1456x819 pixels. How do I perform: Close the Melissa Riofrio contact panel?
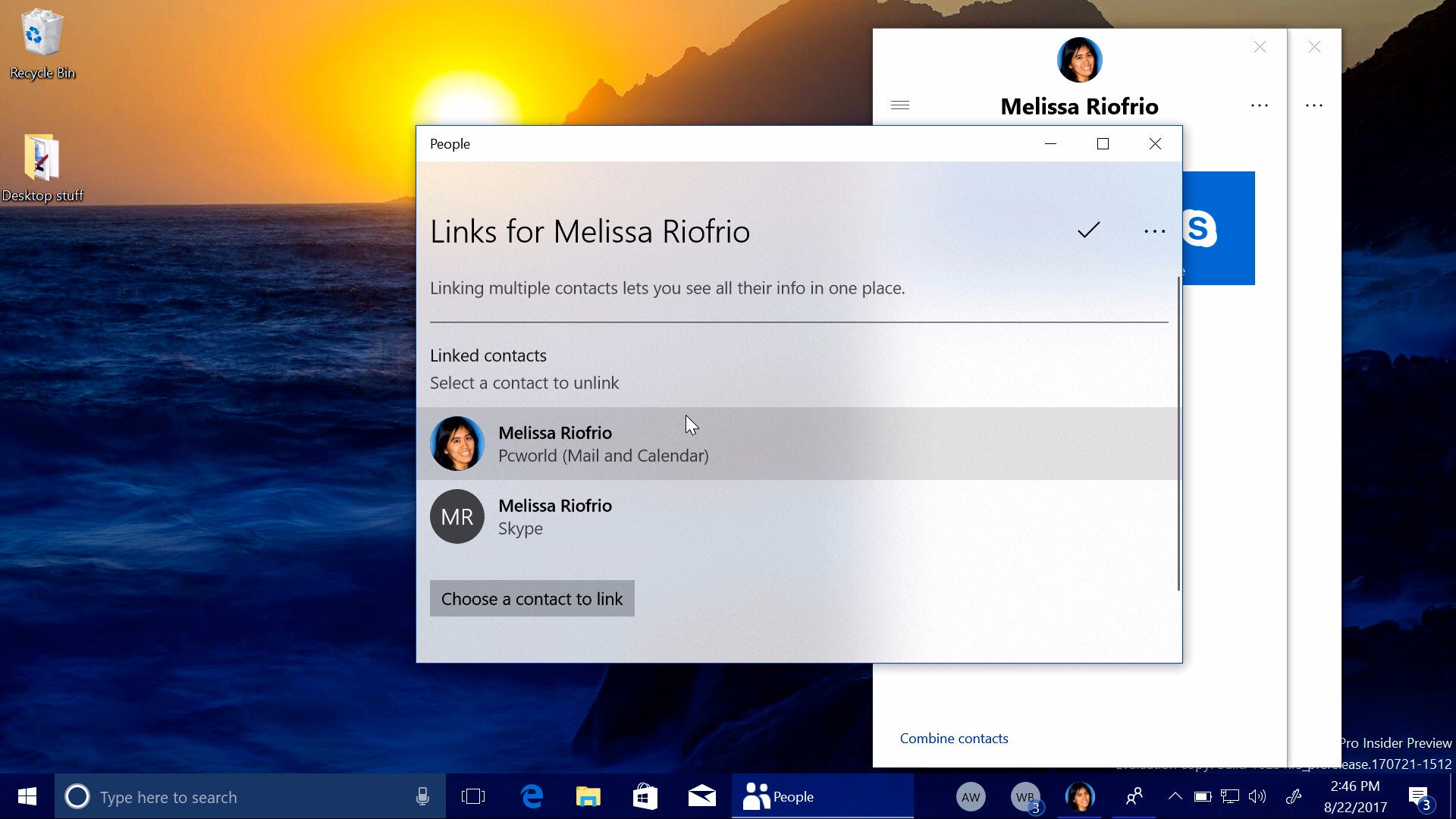pos(1260,47)
